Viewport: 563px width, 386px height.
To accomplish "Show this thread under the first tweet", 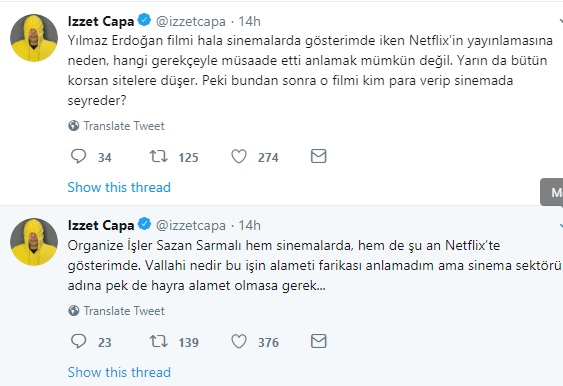I will 119,187.
